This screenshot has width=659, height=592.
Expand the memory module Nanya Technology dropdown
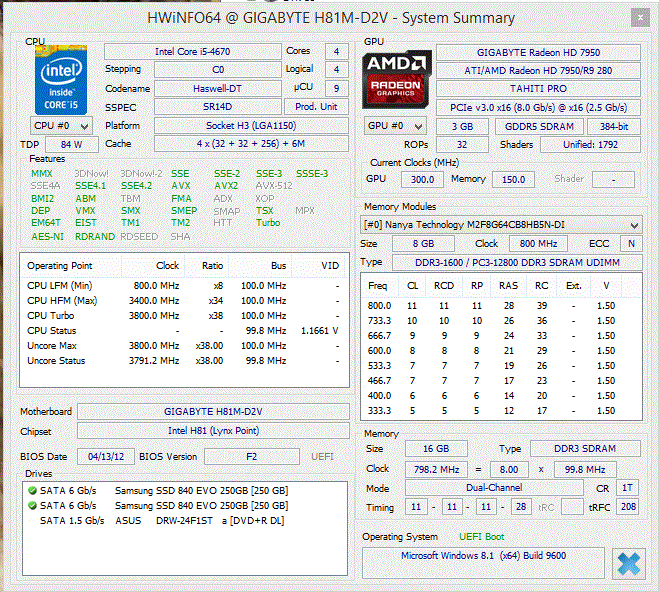click(501, 225)
